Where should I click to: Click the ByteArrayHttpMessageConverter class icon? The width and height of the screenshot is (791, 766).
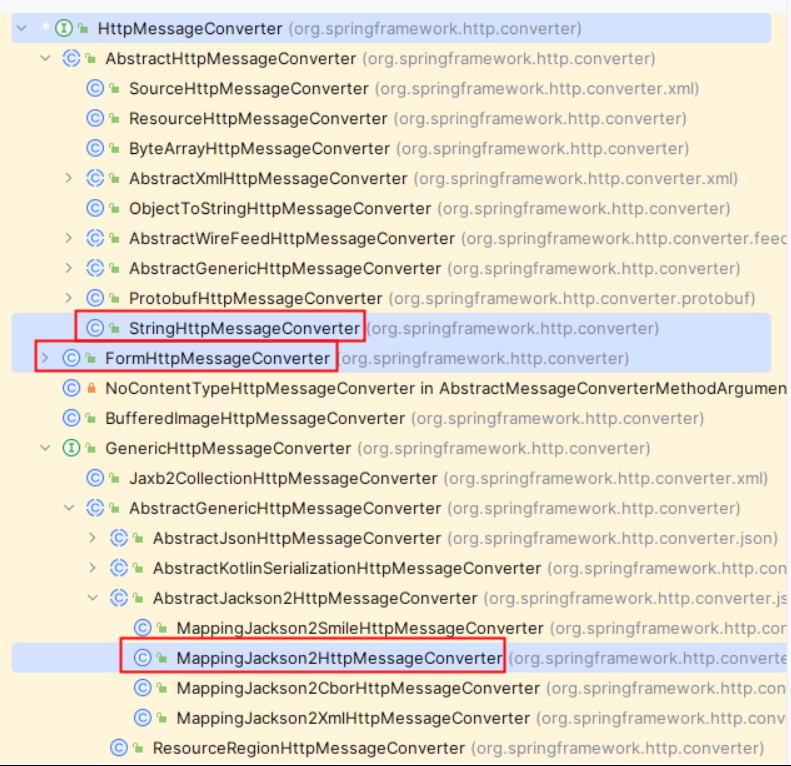[x=95, y=149]
